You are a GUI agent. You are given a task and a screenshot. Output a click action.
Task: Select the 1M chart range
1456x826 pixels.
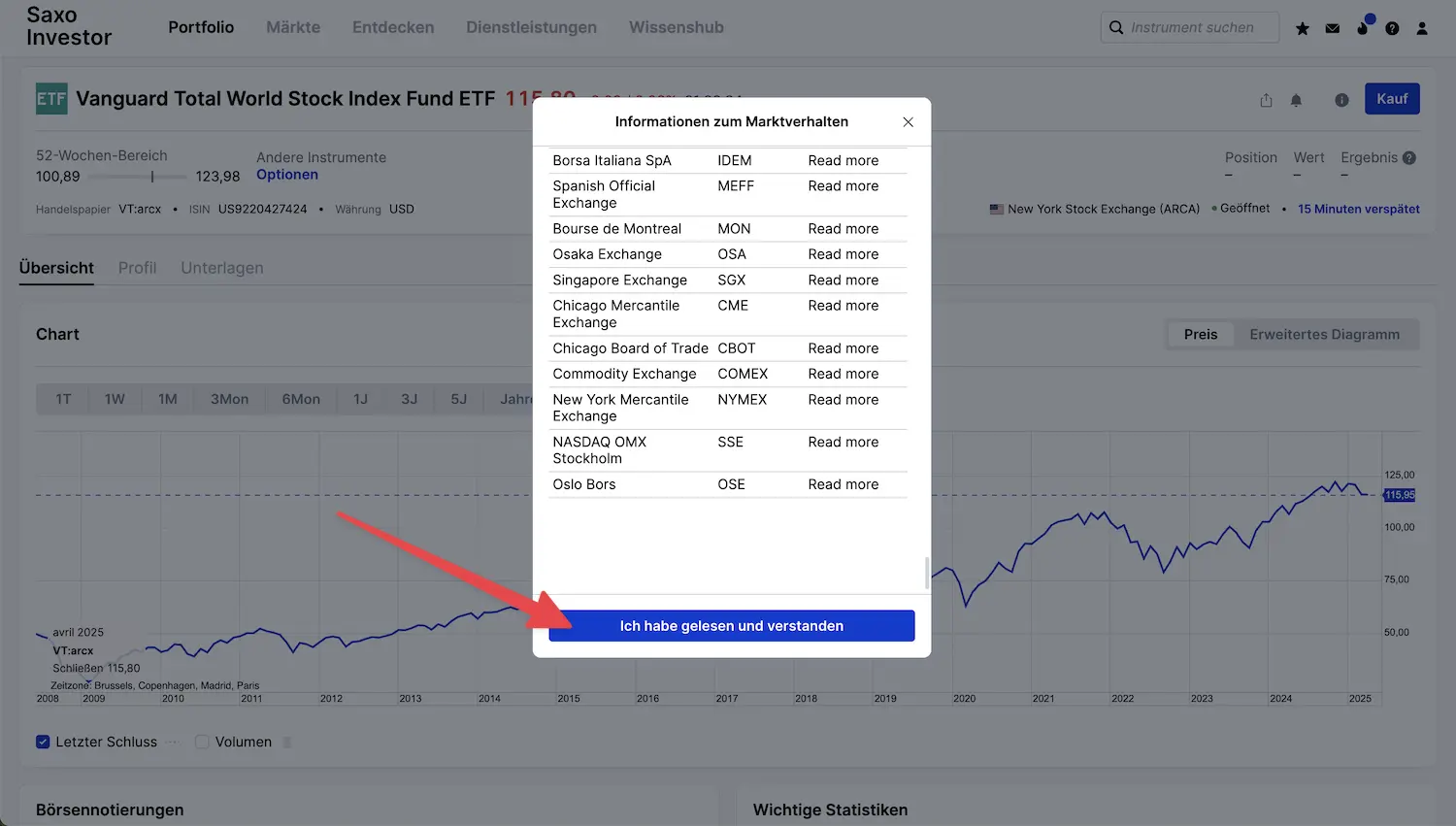click(x=168, y=399)
